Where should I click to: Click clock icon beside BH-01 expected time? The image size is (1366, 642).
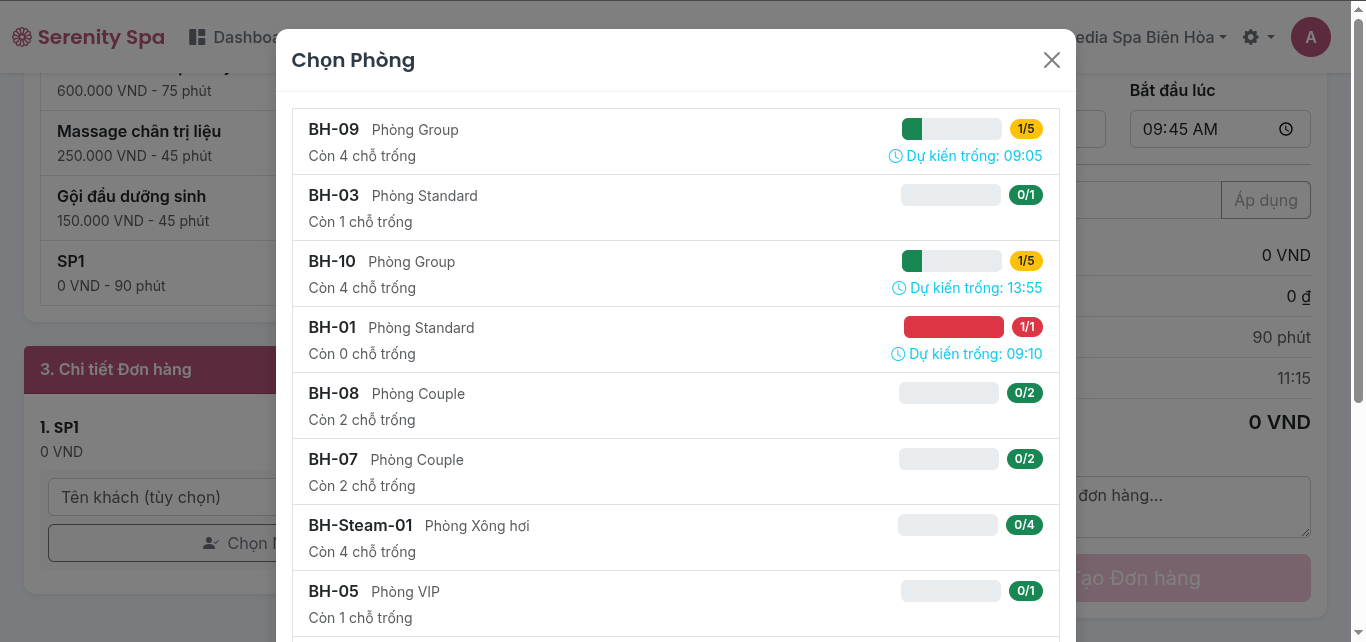tap(898, 354)
